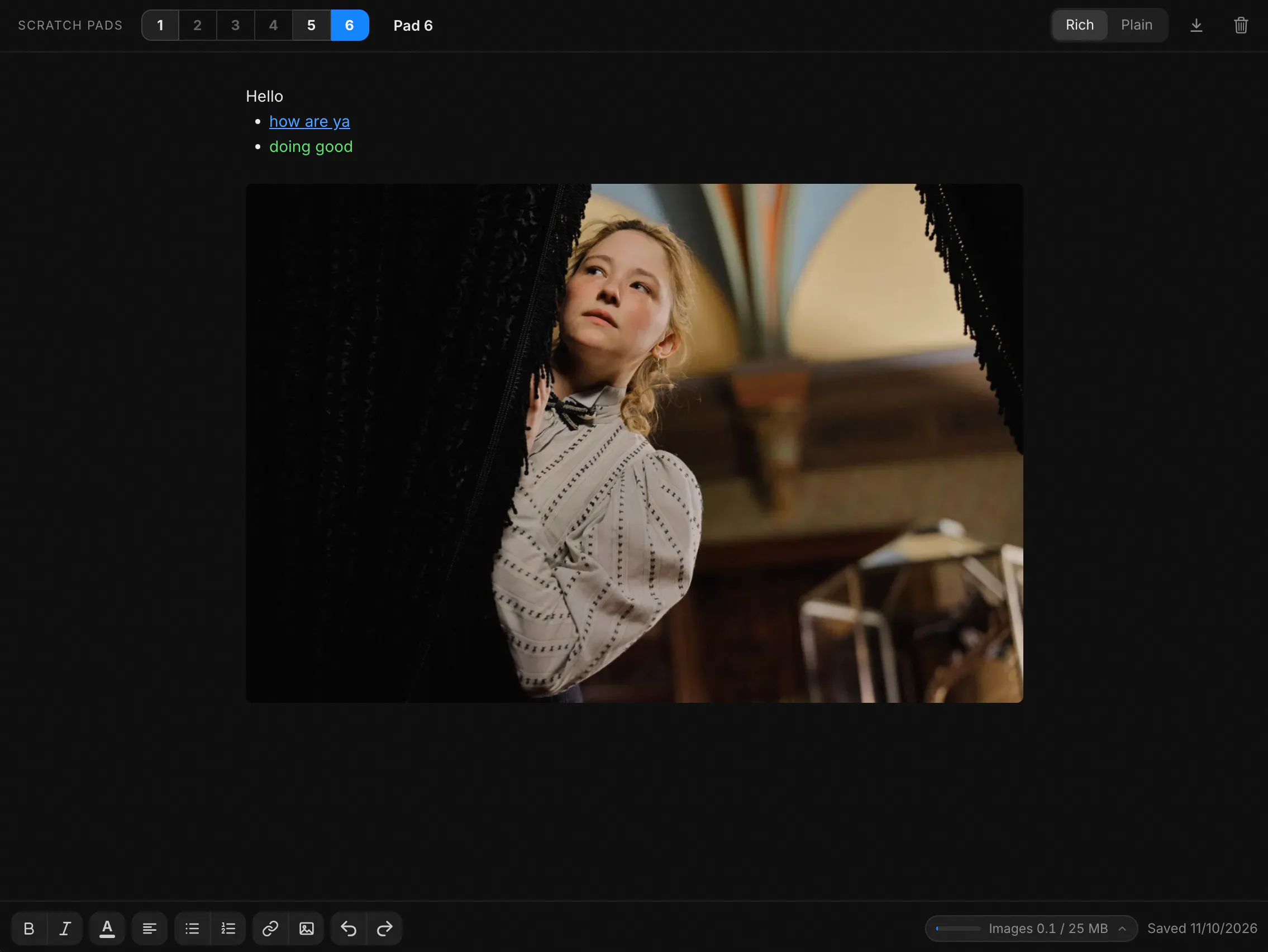Viewport: 1268px width, 952px height.
Task: Open scratch pad 2
Action: [198, 25]
